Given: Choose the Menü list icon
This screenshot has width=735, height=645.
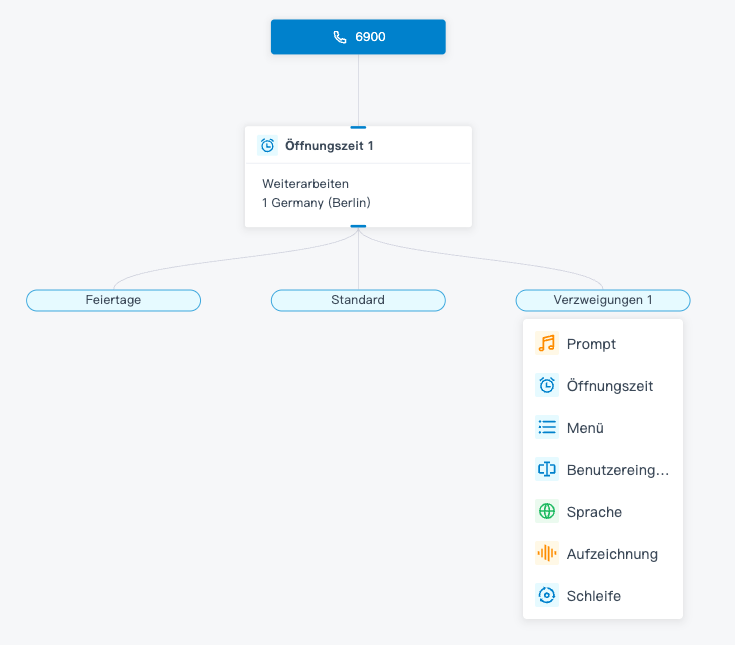Looking at the screenshot, I should tap(546, 428).
